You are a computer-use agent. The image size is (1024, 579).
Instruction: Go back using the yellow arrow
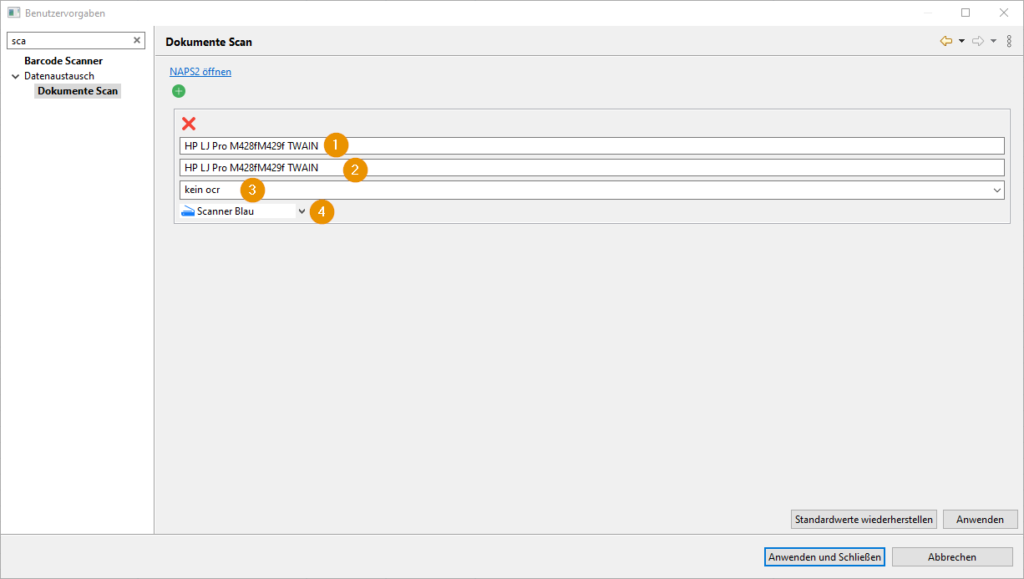click(x=945, y=41)
